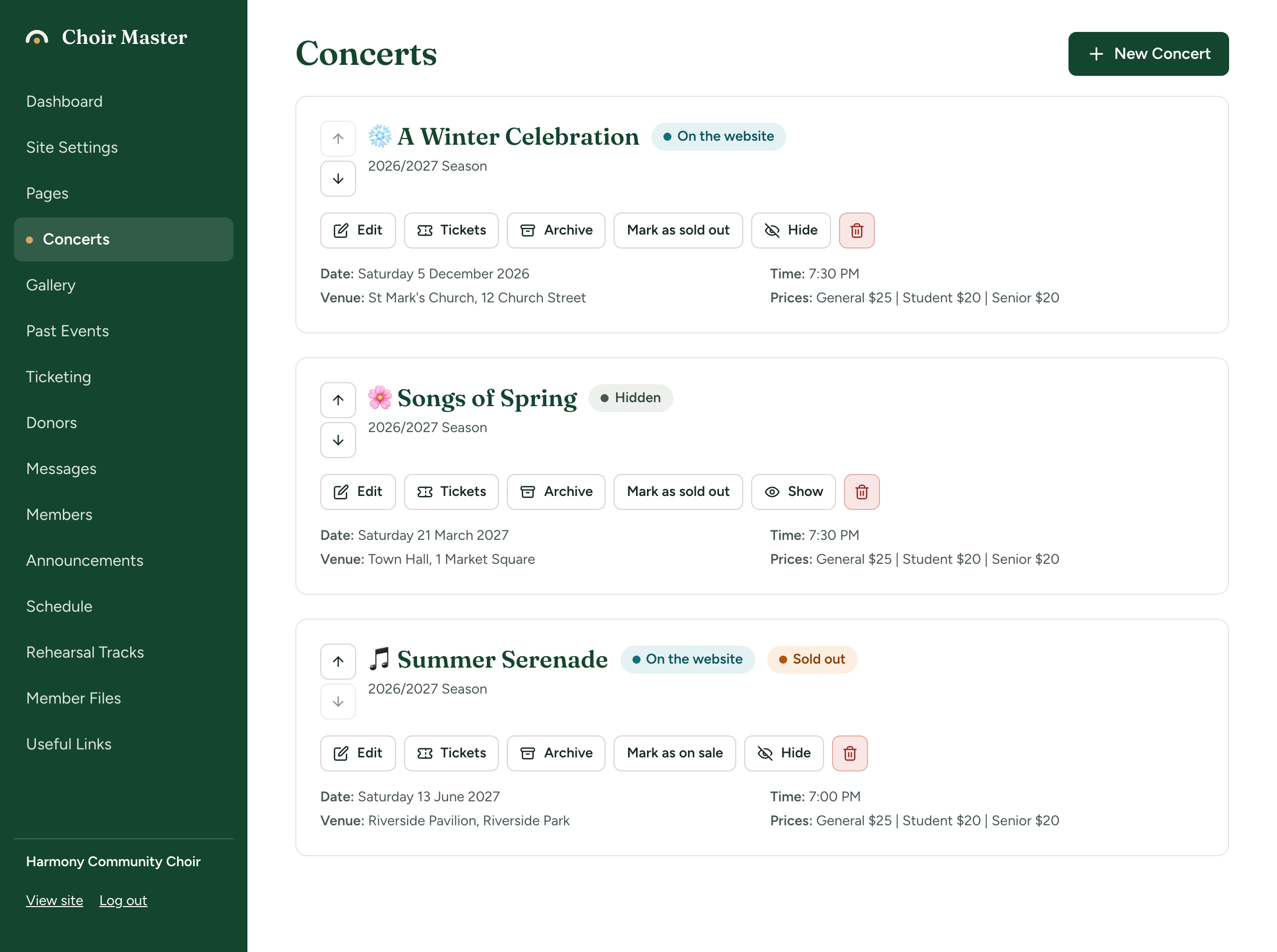Image resolution: width=1277 pixels, height=952 pixels.
Task: Open Messages in sidebar
Action: click(123, 469)
